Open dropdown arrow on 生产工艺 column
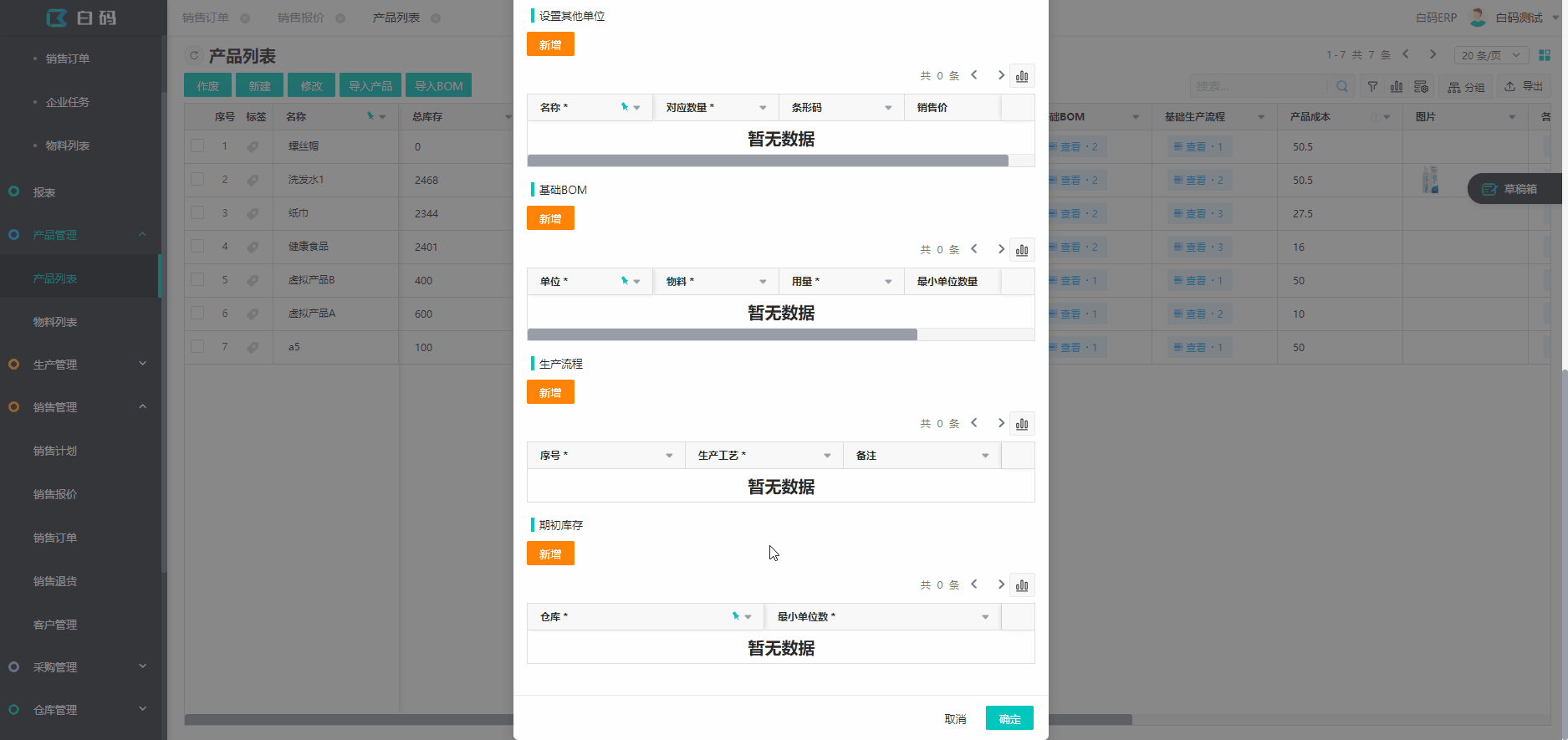The width and height of the screenshot is (1568, 740). pos(827,456)
